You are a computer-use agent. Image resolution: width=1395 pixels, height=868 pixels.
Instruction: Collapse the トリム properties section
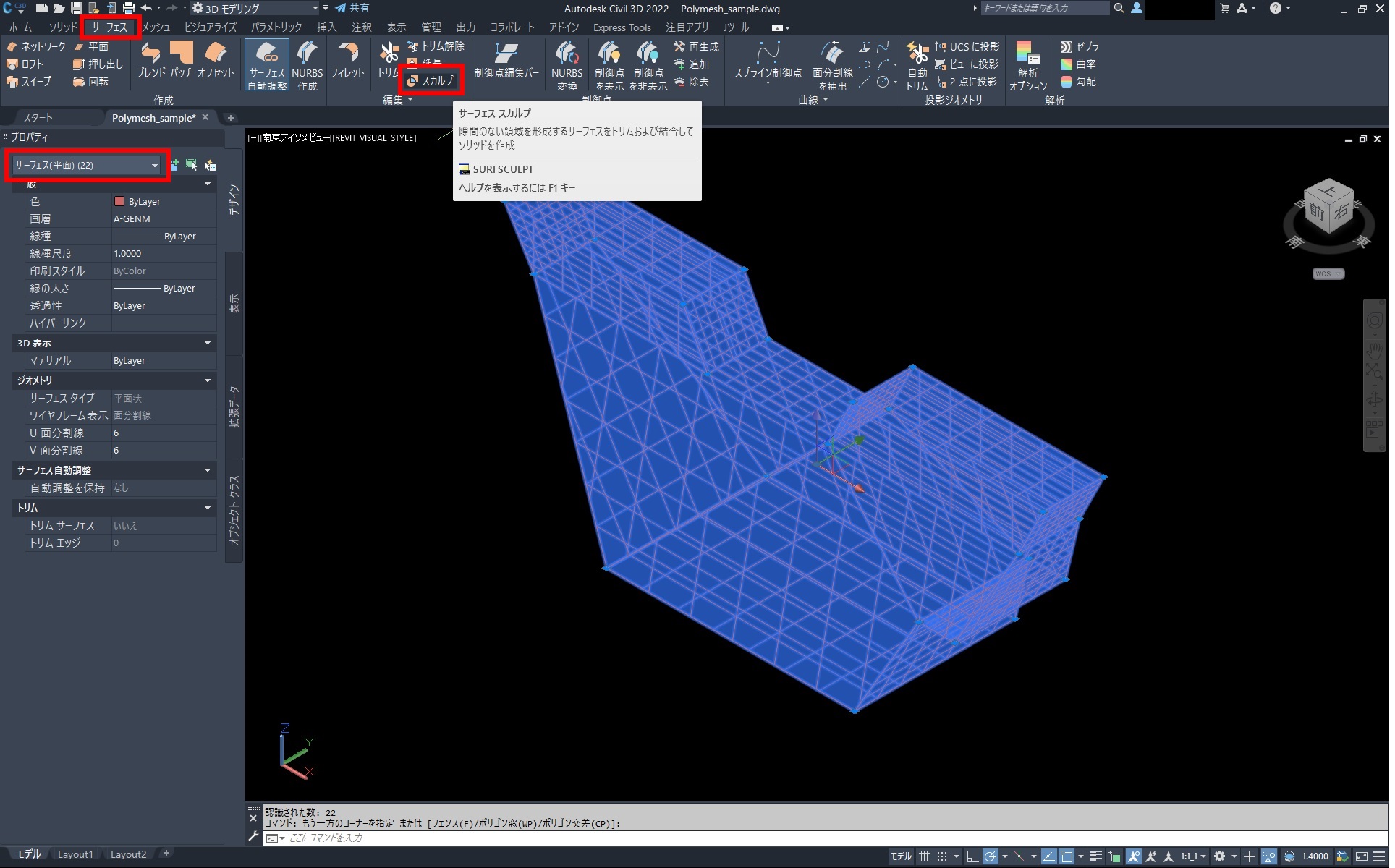(208, 509)
